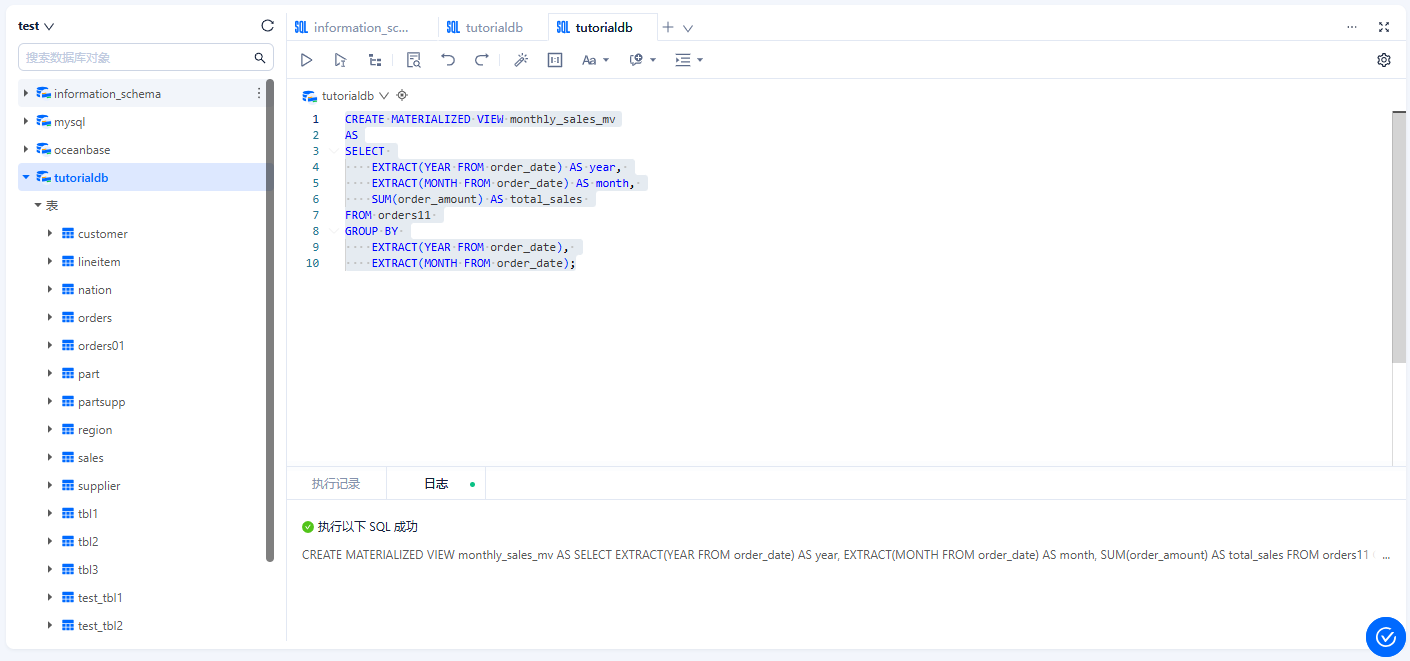Click the sales table icon

click(x=68, y=457)
